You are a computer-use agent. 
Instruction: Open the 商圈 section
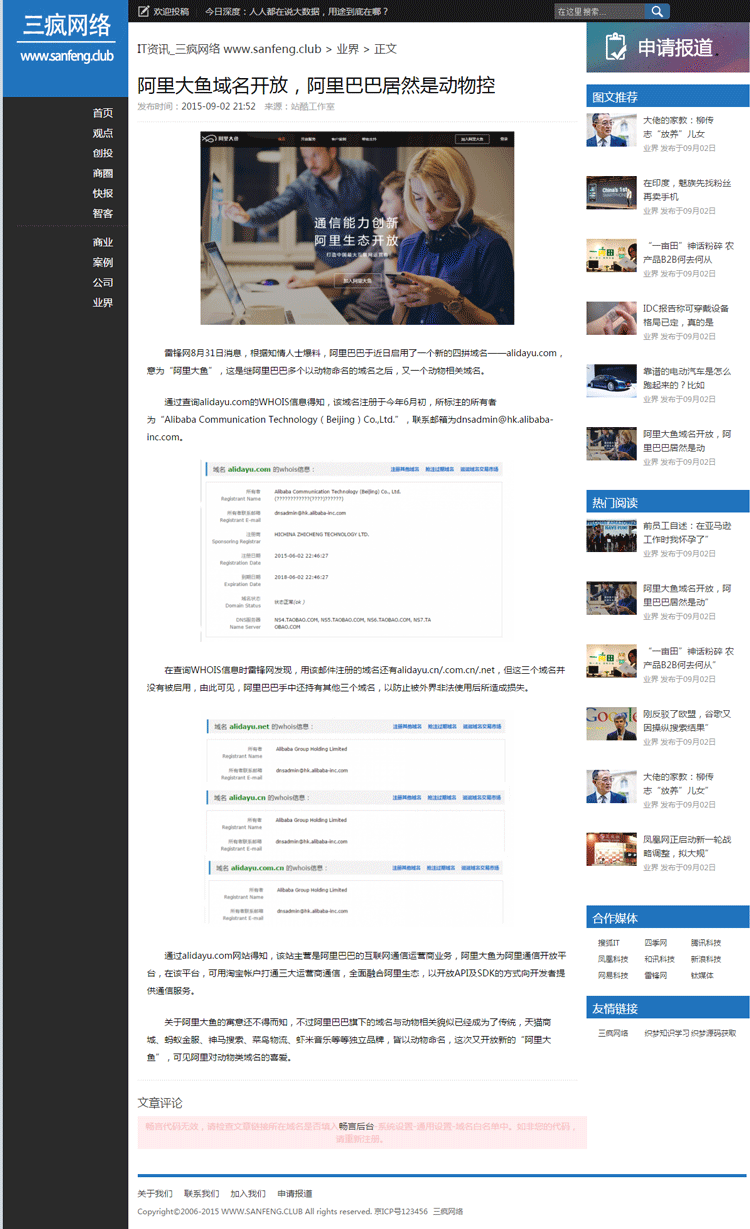[x=103, y=173]
